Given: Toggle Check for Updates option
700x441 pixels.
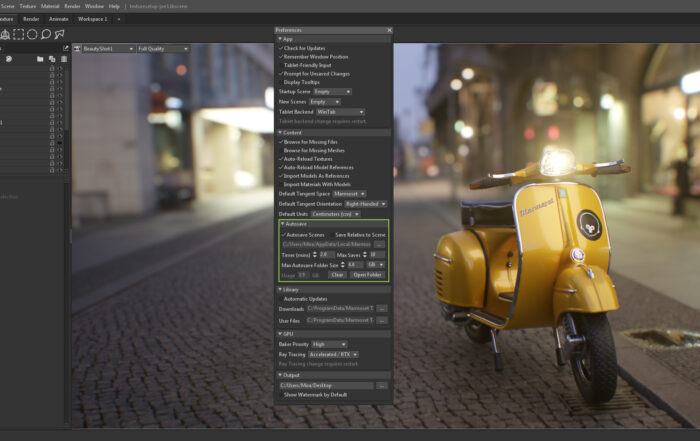Looking at the screenshot, I should pyautogui.click(x=281, y=48).
